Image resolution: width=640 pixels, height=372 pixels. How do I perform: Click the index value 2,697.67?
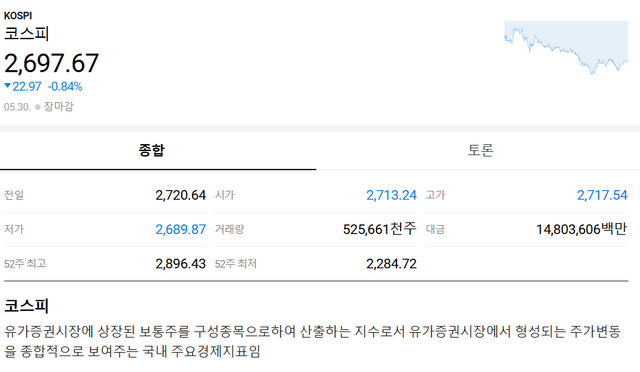click(51, 63)
